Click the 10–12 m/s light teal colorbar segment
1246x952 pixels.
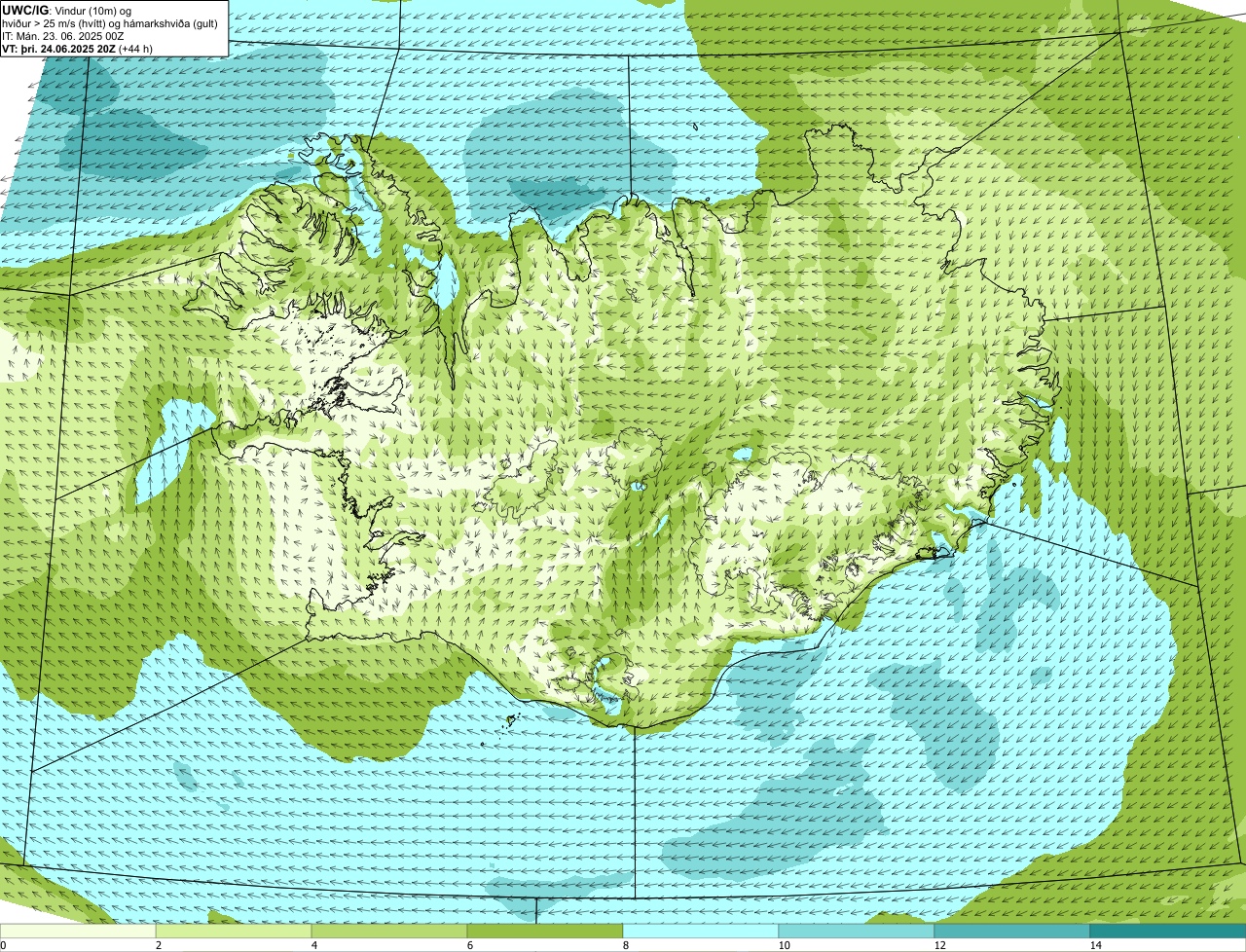(857, 931)
